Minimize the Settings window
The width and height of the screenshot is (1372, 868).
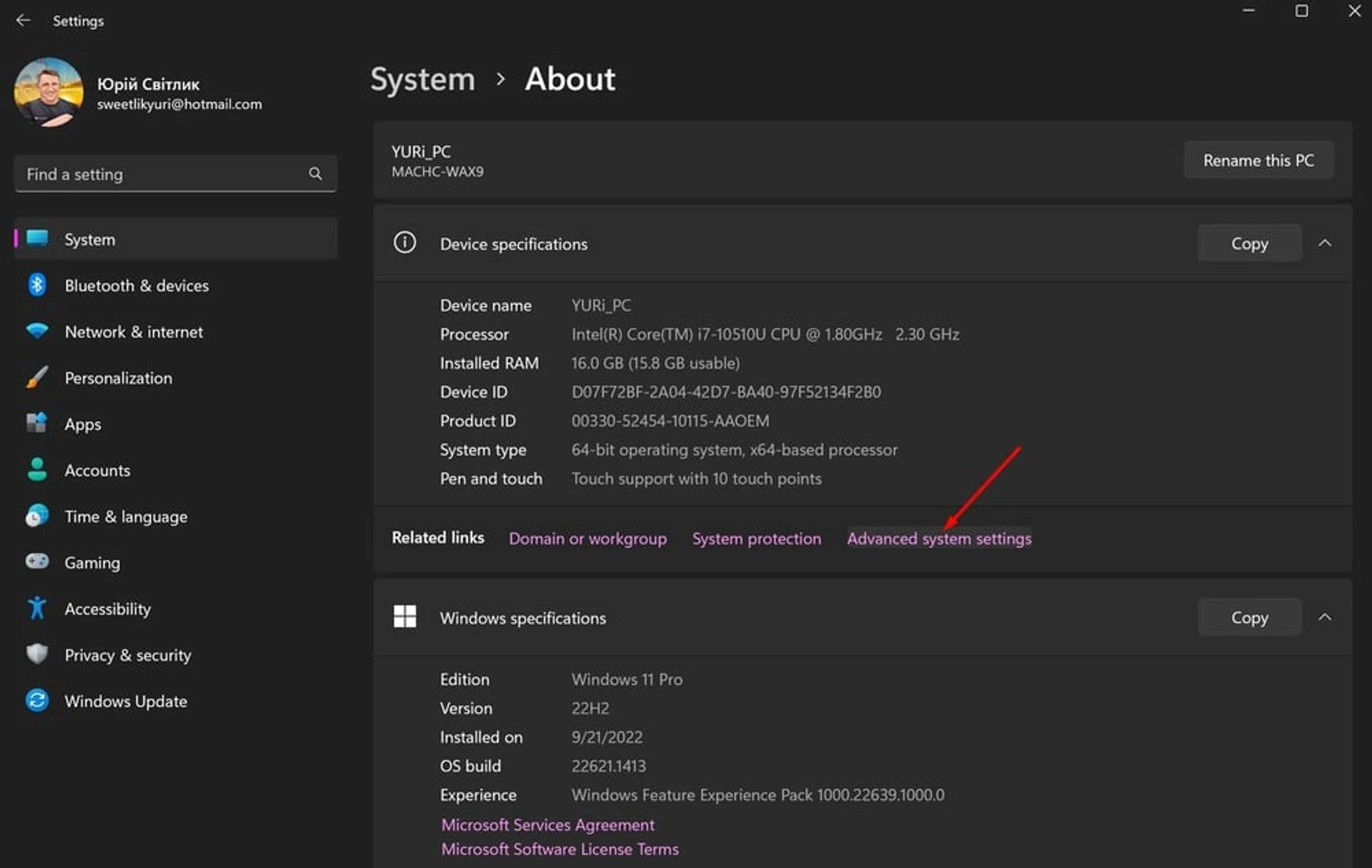[1248, 11]
